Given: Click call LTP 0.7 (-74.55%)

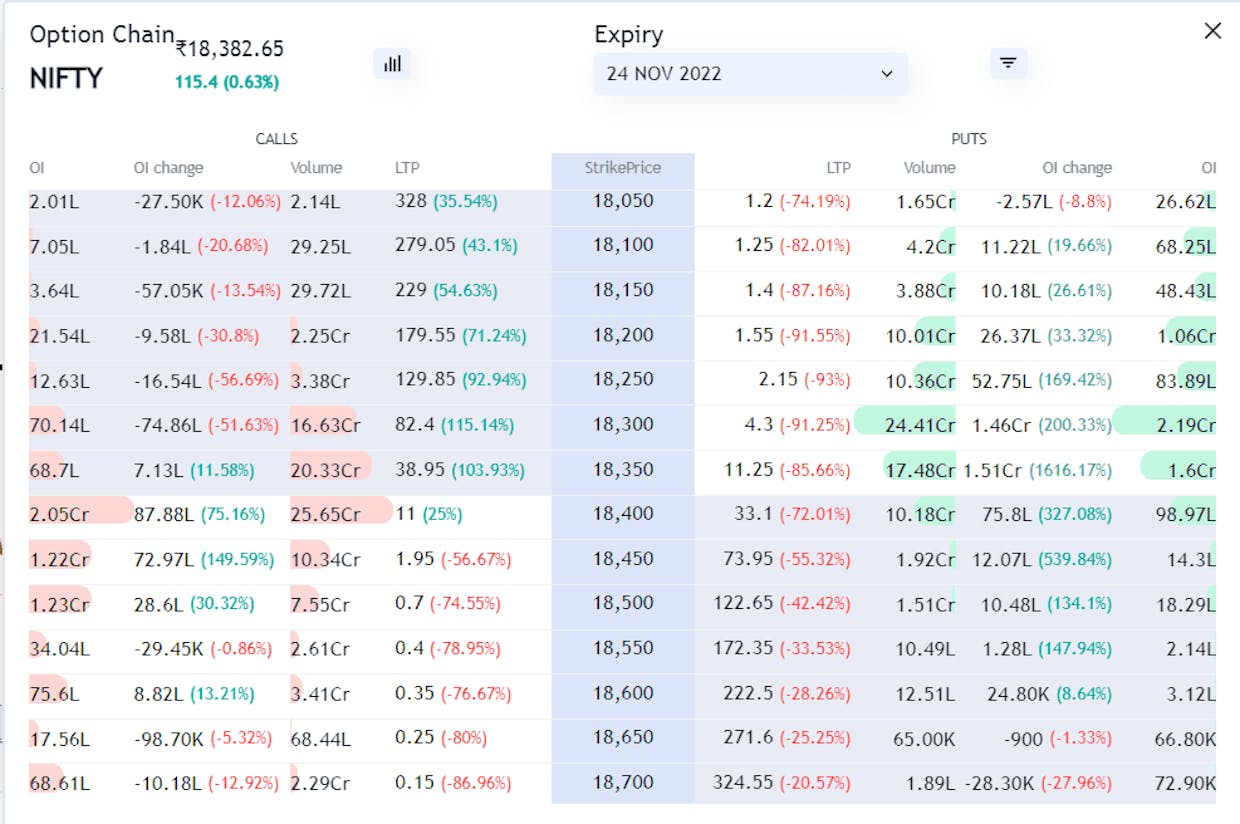Looking at the screenshot, I should point(447,604).
